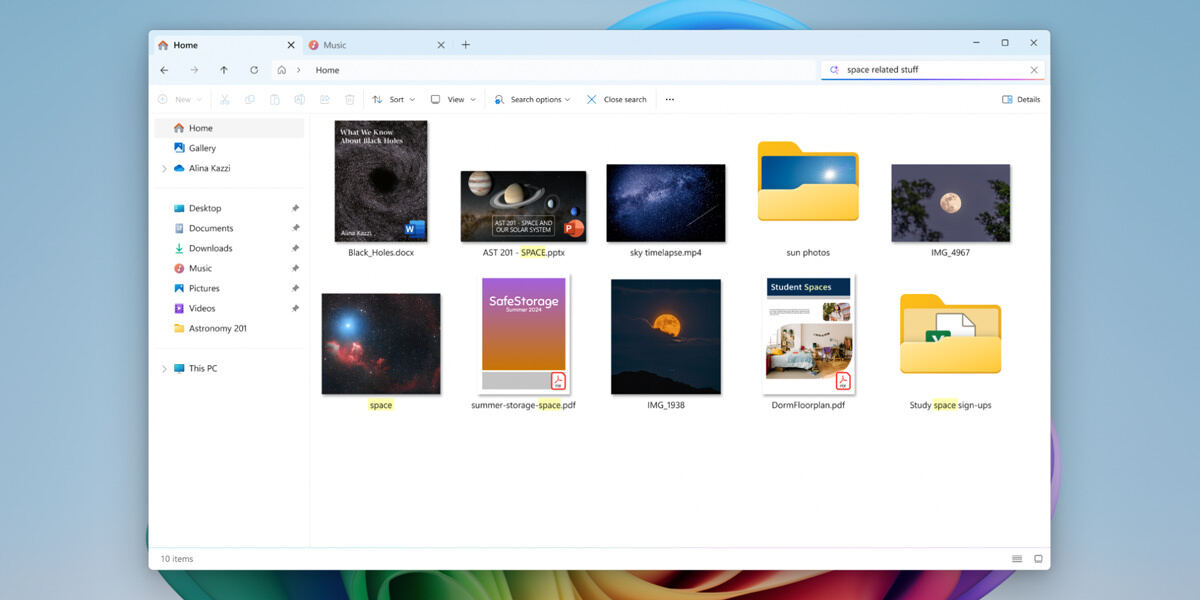
Task: Click the 10 items status text
Action: [x=177, y=559]
